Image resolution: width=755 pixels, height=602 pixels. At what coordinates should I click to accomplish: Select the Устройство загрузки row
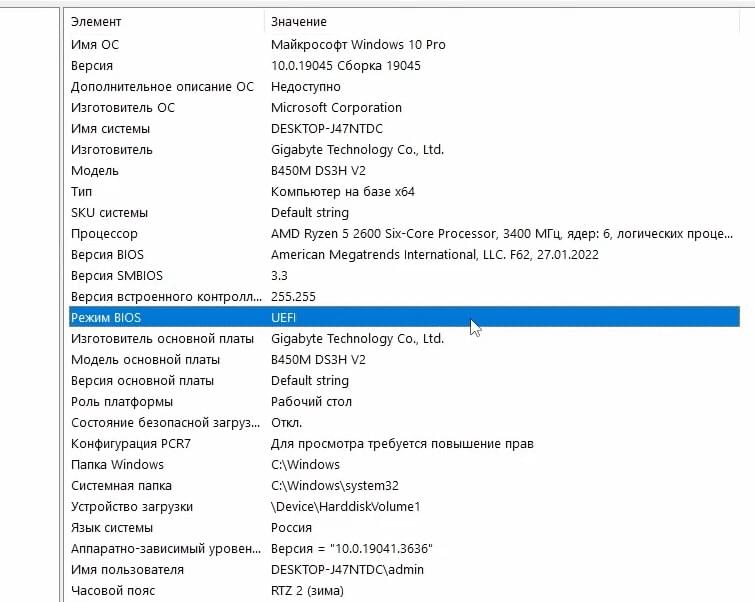pyautogui.click(x=404, y=507)
